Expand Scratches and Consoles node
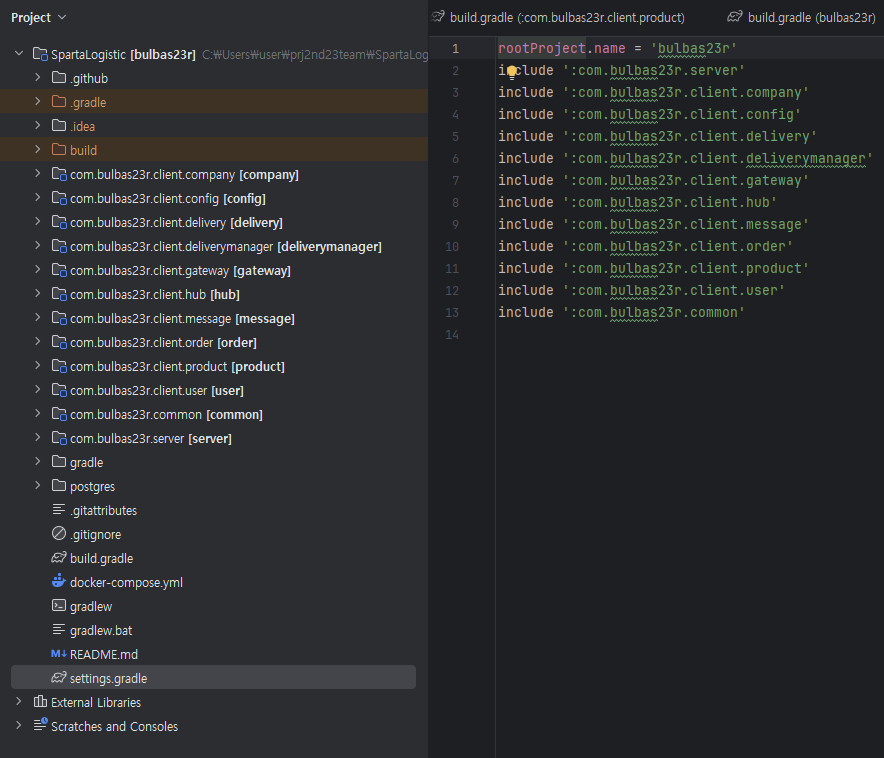884x758 pixels. point(19,725)
